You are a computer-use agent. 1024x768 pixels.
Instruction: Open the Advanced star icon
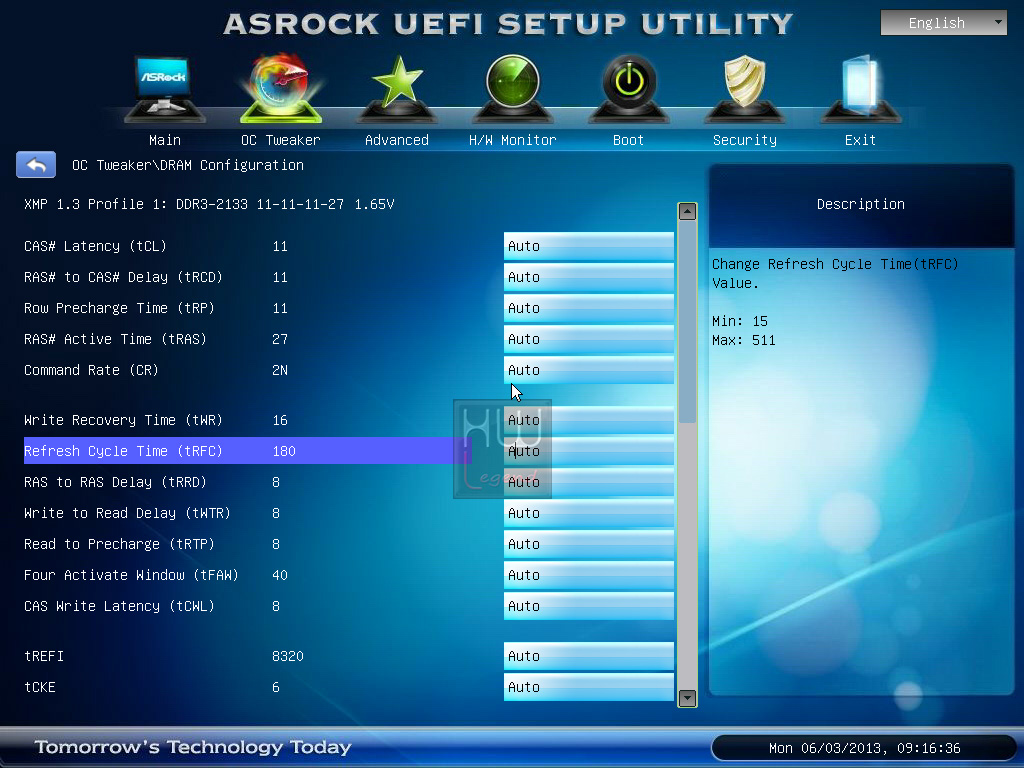pos(396,88)
